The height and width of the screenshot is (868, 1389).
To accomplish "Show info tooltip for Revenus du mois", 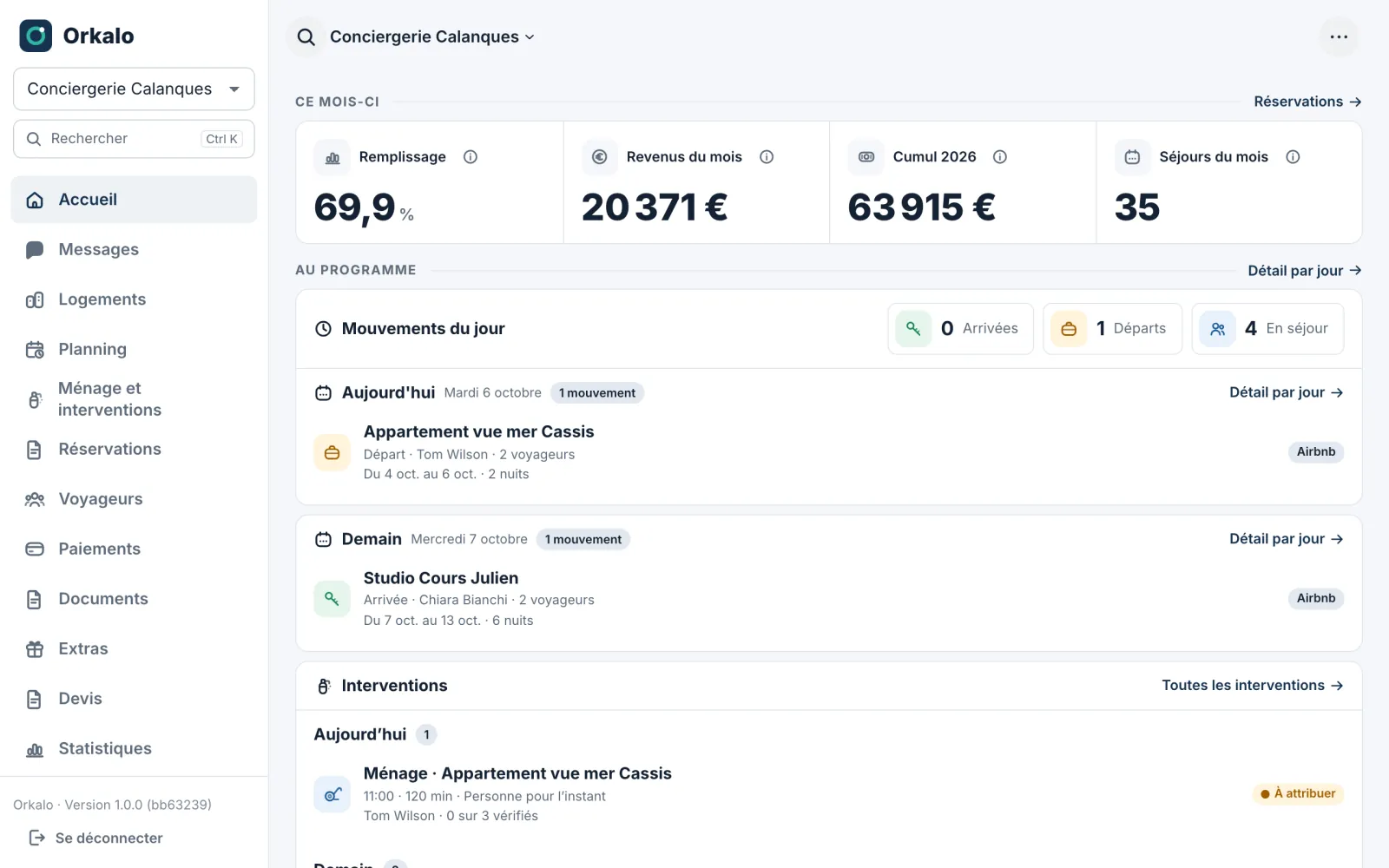I will coord(767,157).
